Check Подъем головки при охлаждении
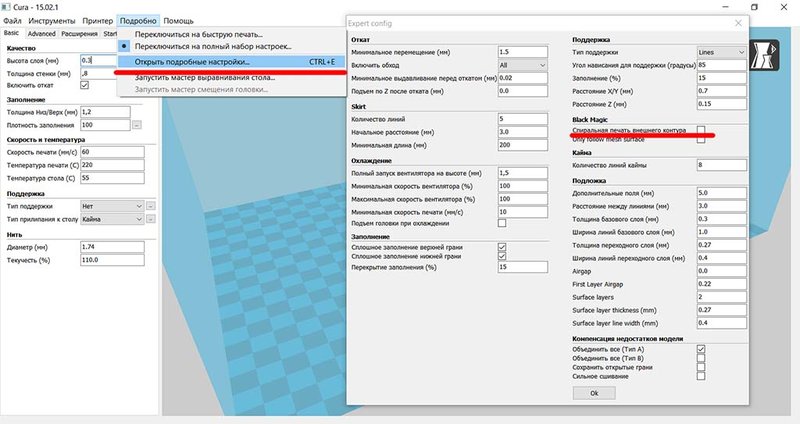 click(x=502, y=223)
